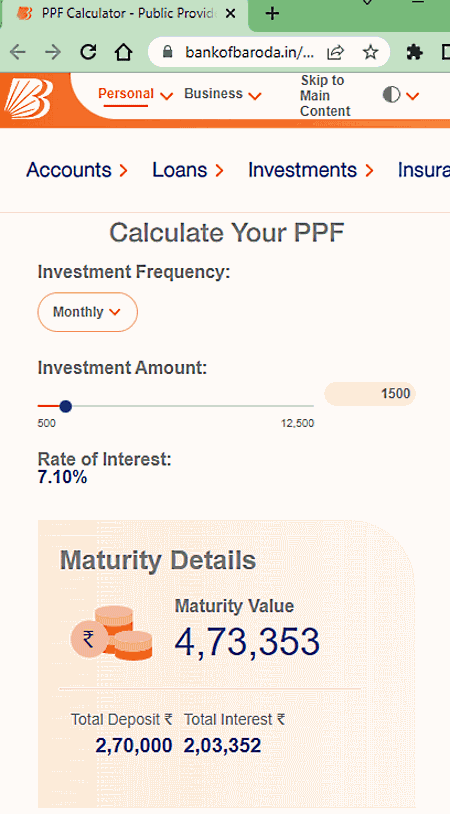The image size is (450, 814).
Task: Reload the page with refresh icon
Action: point(88,52)
